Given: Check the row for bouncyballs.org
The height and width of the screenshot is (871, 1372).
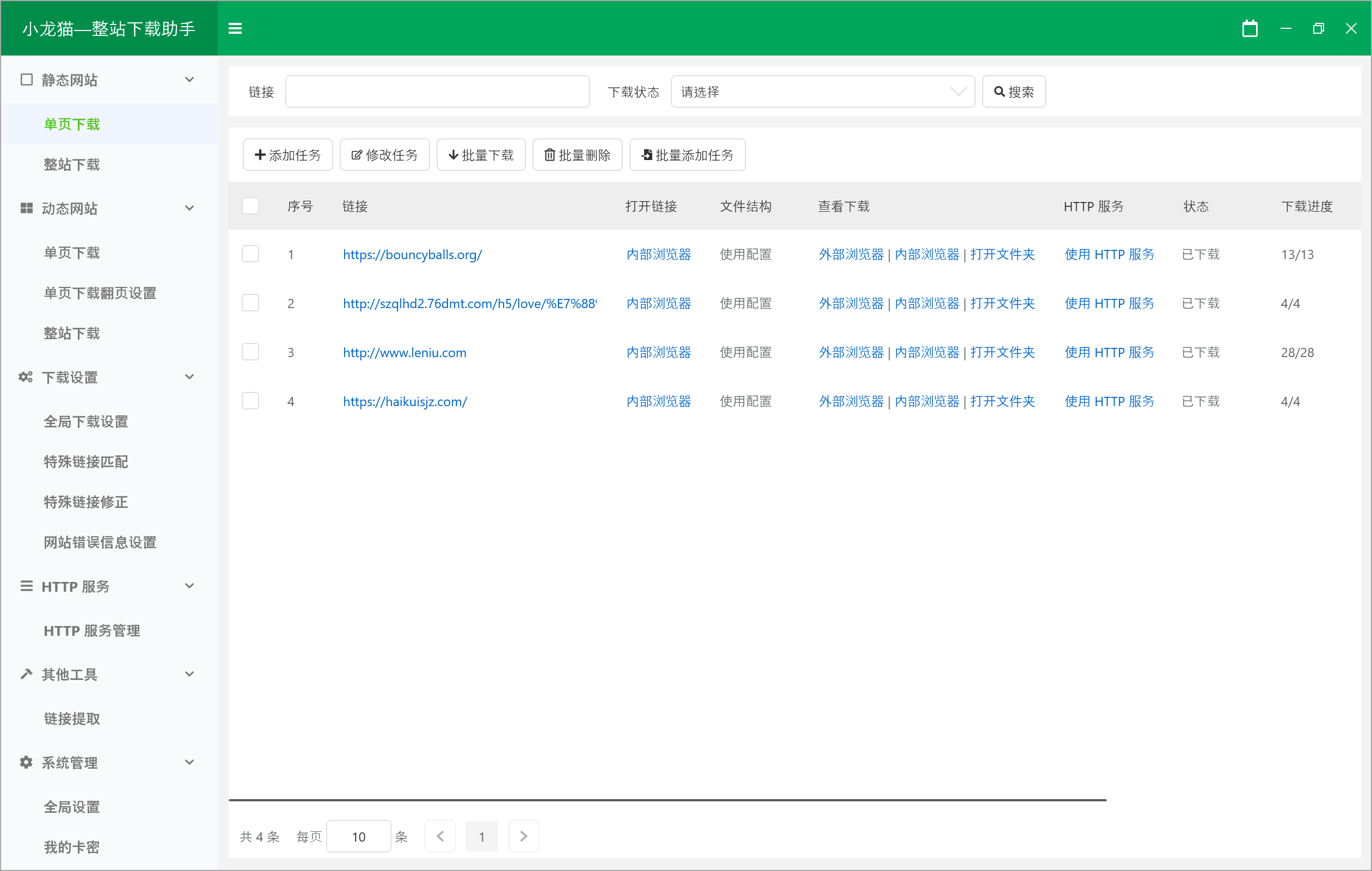Looking at the screenshot, I should pyautogui.click(x=250, y=254).
